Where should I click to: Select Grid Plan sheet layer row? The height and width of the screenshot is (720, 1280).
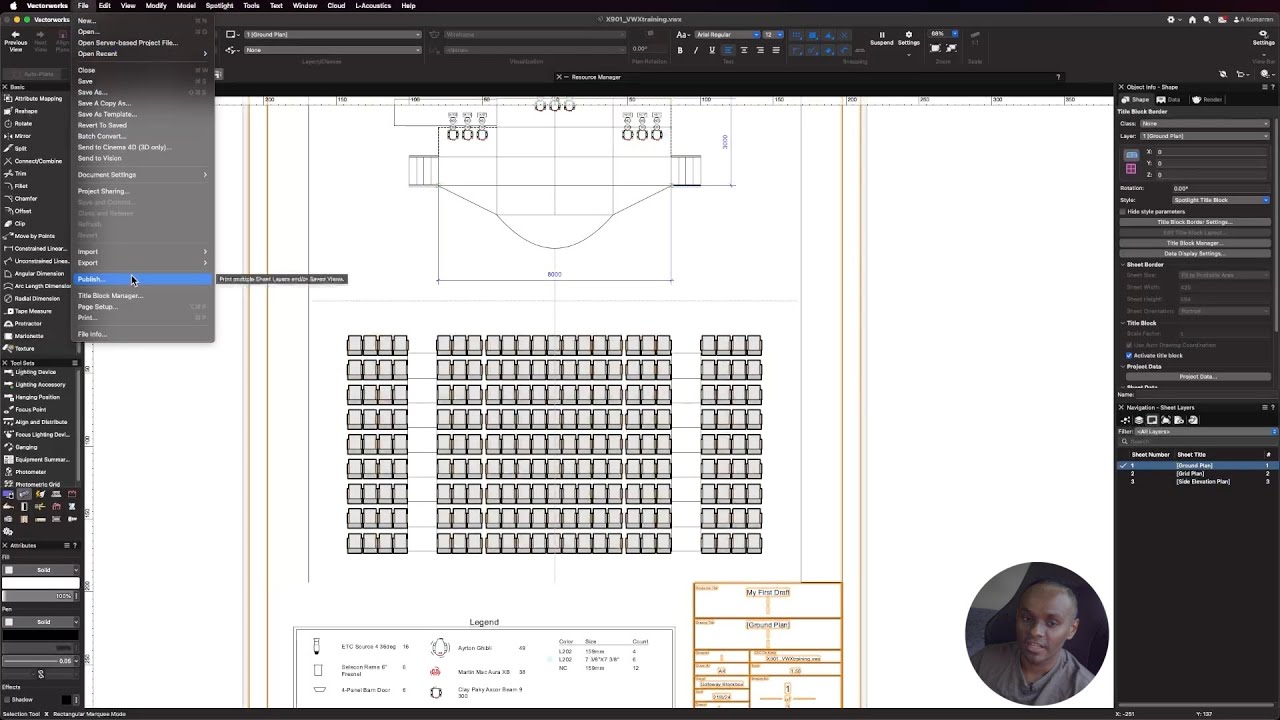(1195, 474)
